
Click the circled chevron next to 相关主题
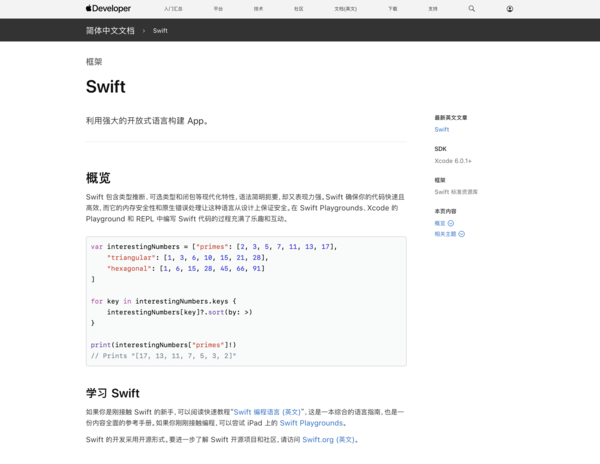(x=461, y=234)
